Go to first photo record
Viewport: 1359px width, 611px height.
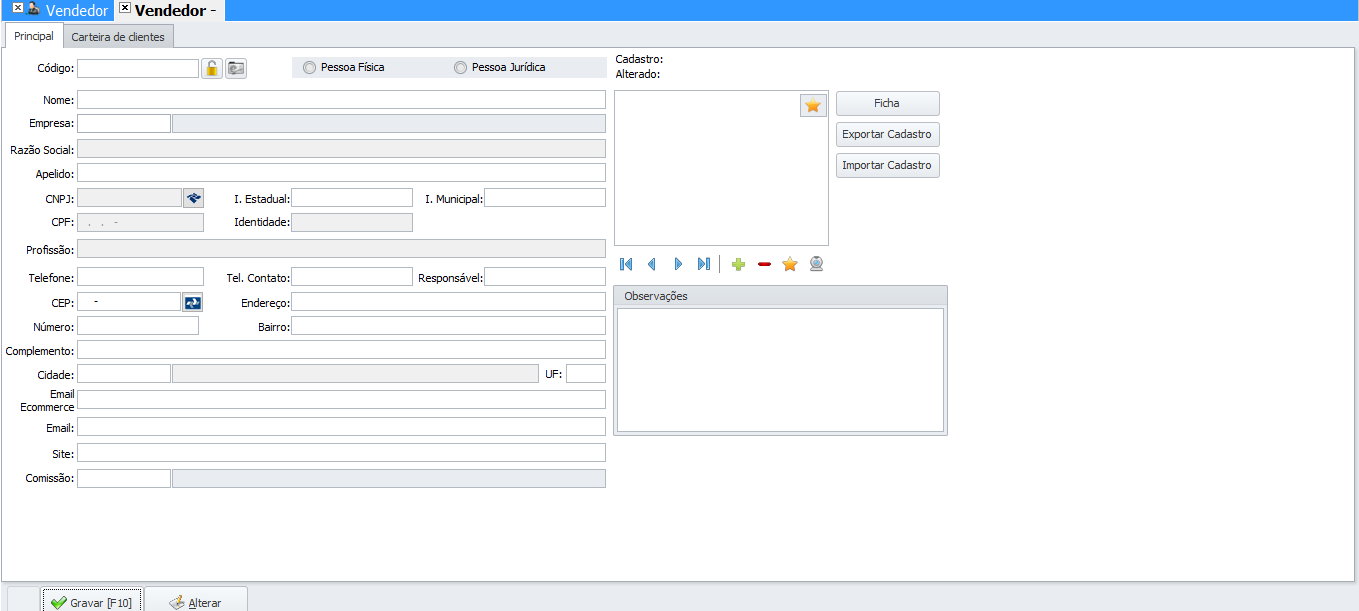click(x=626, y=264)
